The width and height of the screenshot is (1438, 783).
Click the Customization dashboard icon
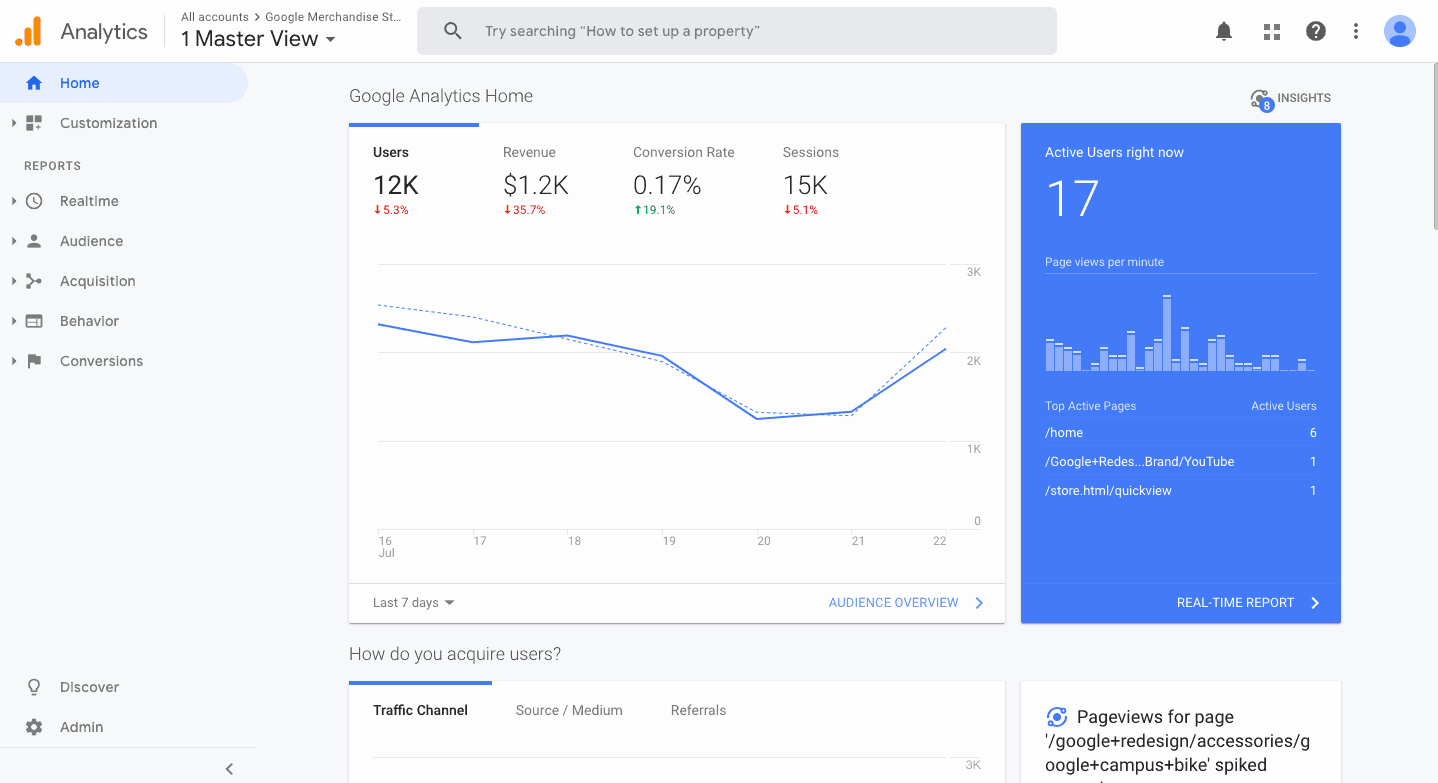pyautogui.click(x=34, y=123)
